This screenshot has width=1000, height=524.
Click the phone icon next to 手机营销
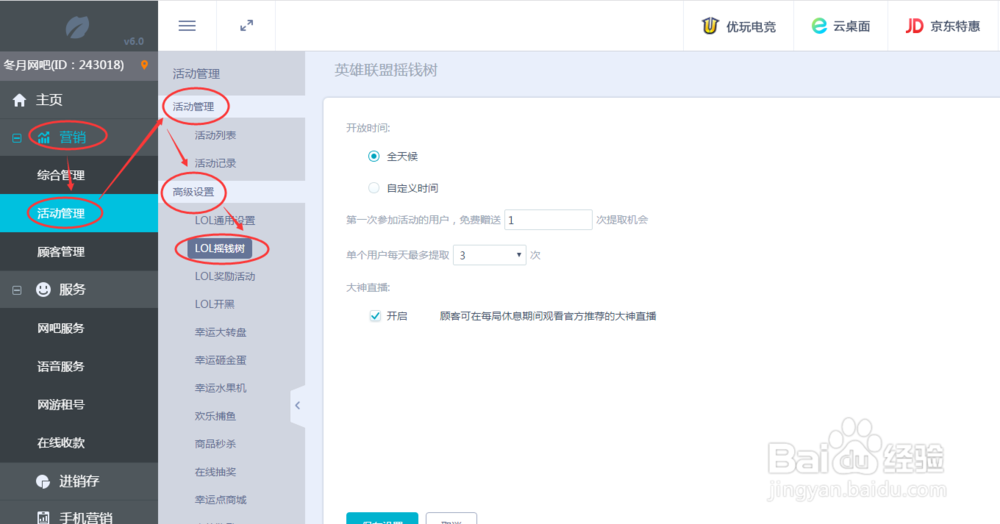[x=43, y=518]
